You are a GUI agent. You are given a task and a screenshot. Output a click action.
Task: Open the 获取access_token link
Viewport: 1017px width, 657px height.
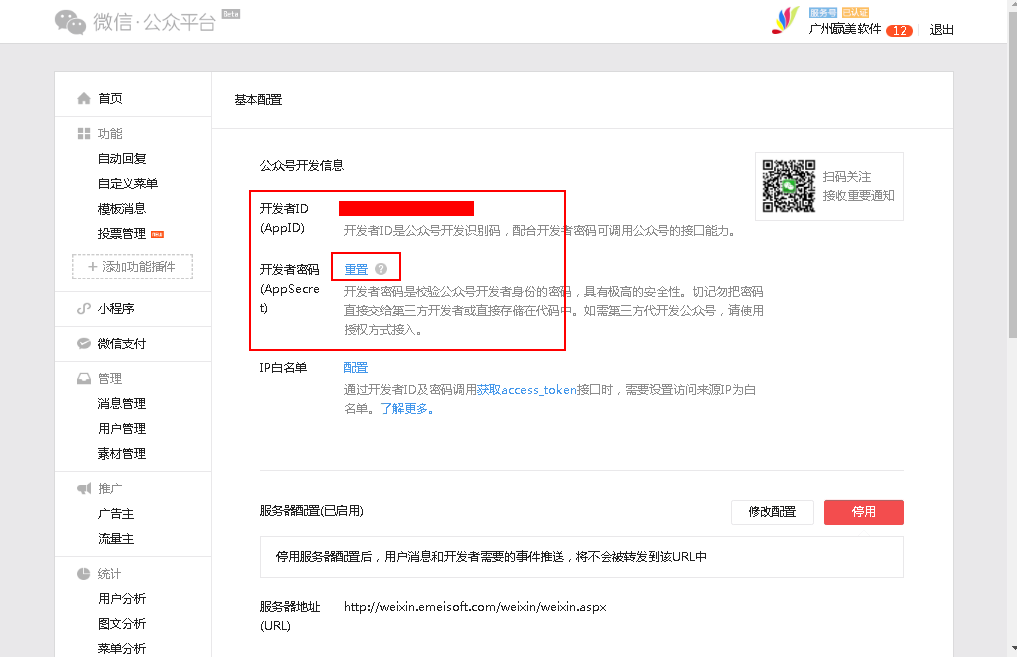[x=527, y=390]
